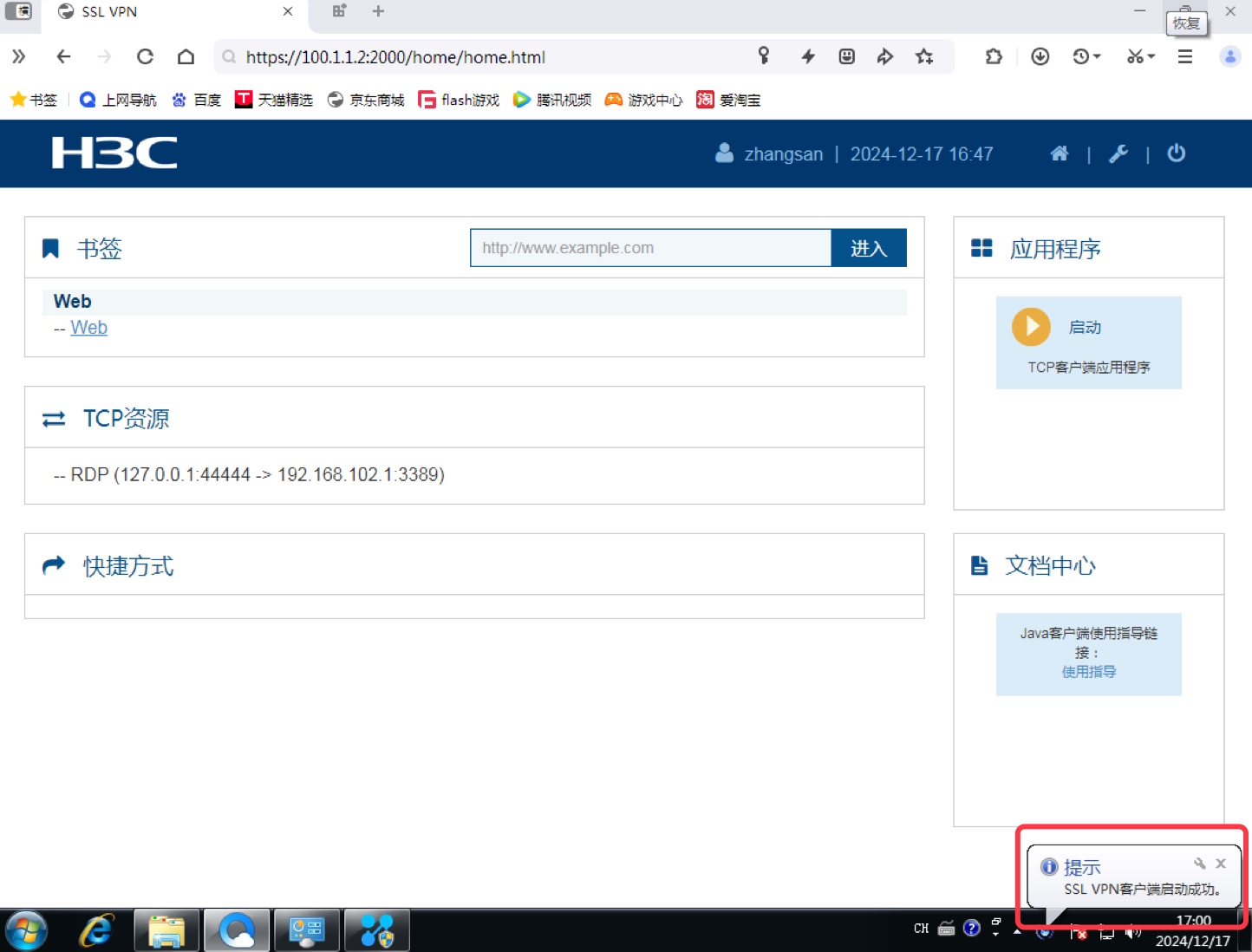Open the 游戏中心 bookmark
The width and height of the screenshot is (1252, 952).
coord(643,100)
